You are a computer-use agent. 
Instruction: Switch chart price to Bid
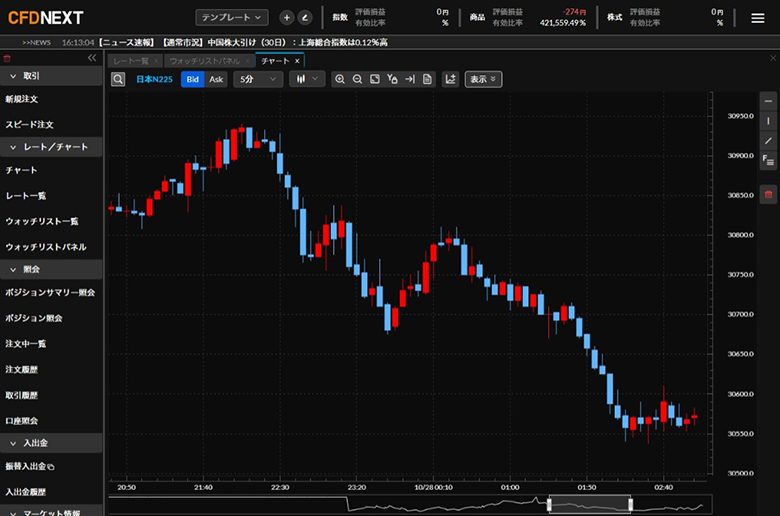pyautogui.click(x=191, y=79)
